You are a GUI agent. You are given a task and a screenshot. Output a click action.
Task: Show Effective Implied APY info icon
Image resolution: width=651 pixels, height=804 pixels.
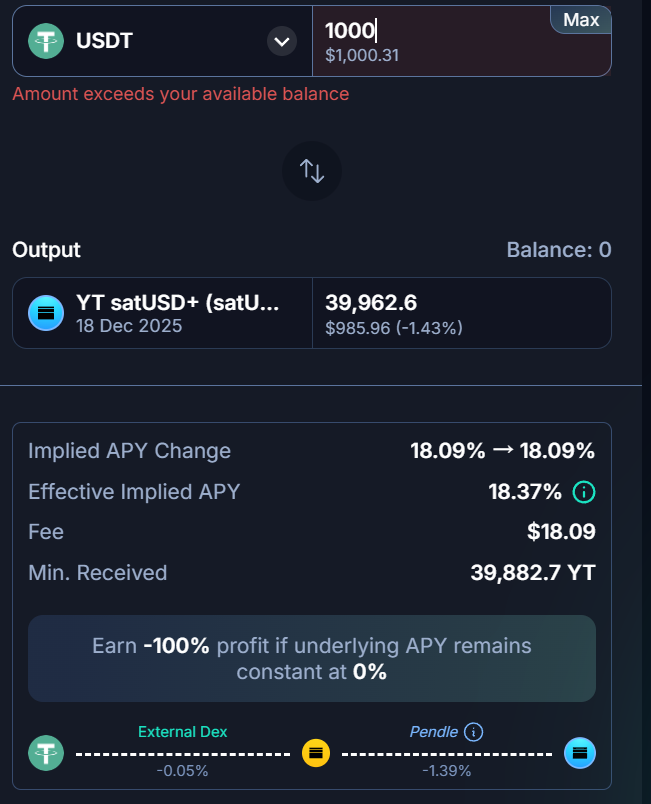583,492
